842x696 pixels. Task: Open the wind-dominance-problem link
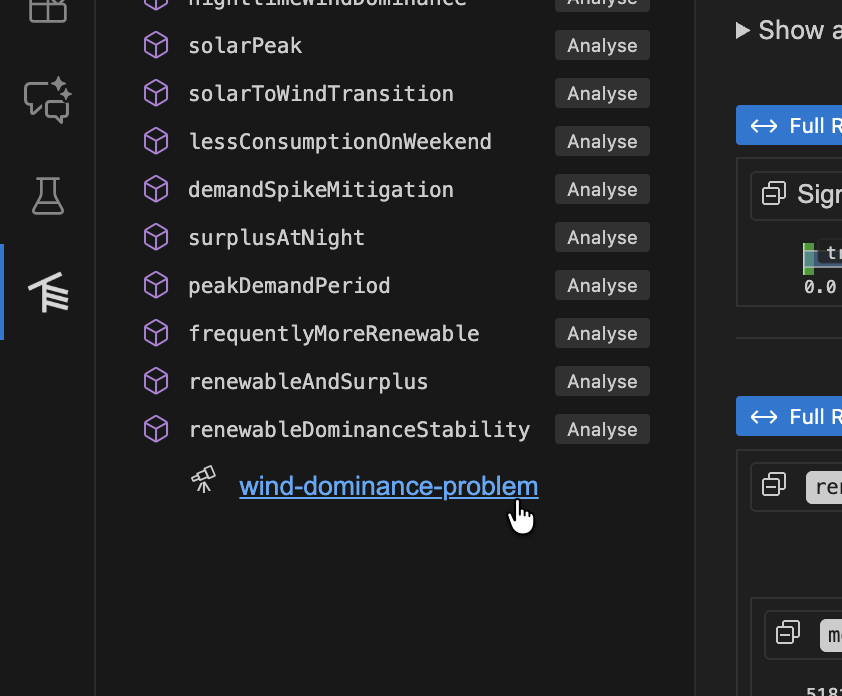coord(388,486)
